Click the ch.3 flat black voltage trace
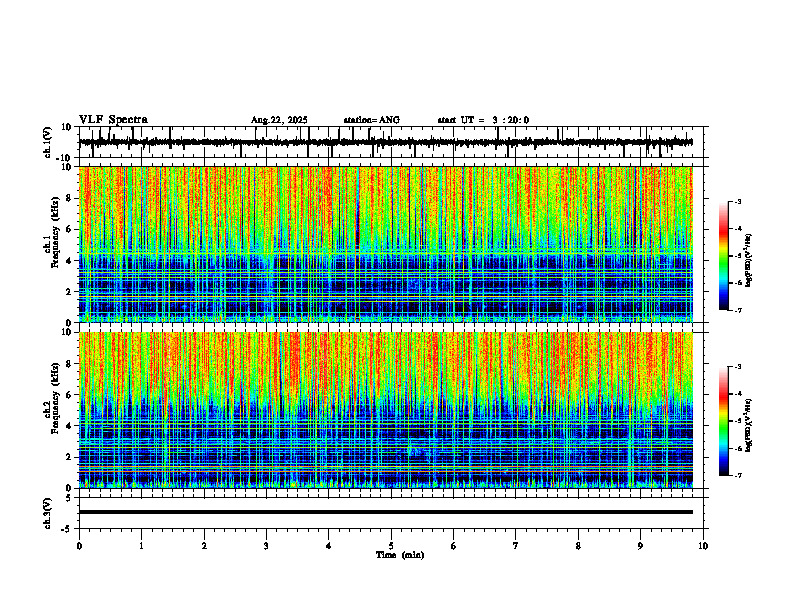This screenshot has width=792, height=612. (385, 512)
